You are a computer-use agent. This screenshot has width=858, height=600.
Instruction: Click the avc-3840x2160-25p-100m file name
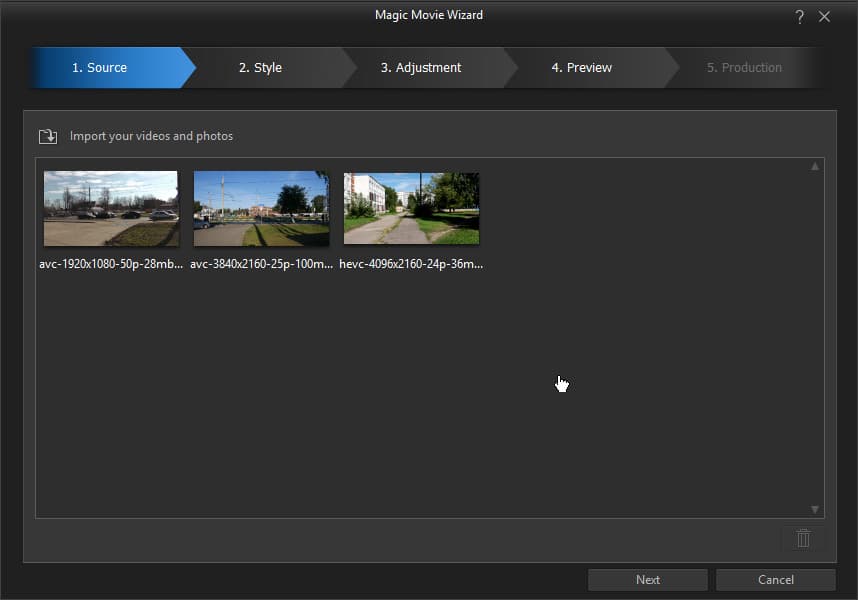pos(262,264)
